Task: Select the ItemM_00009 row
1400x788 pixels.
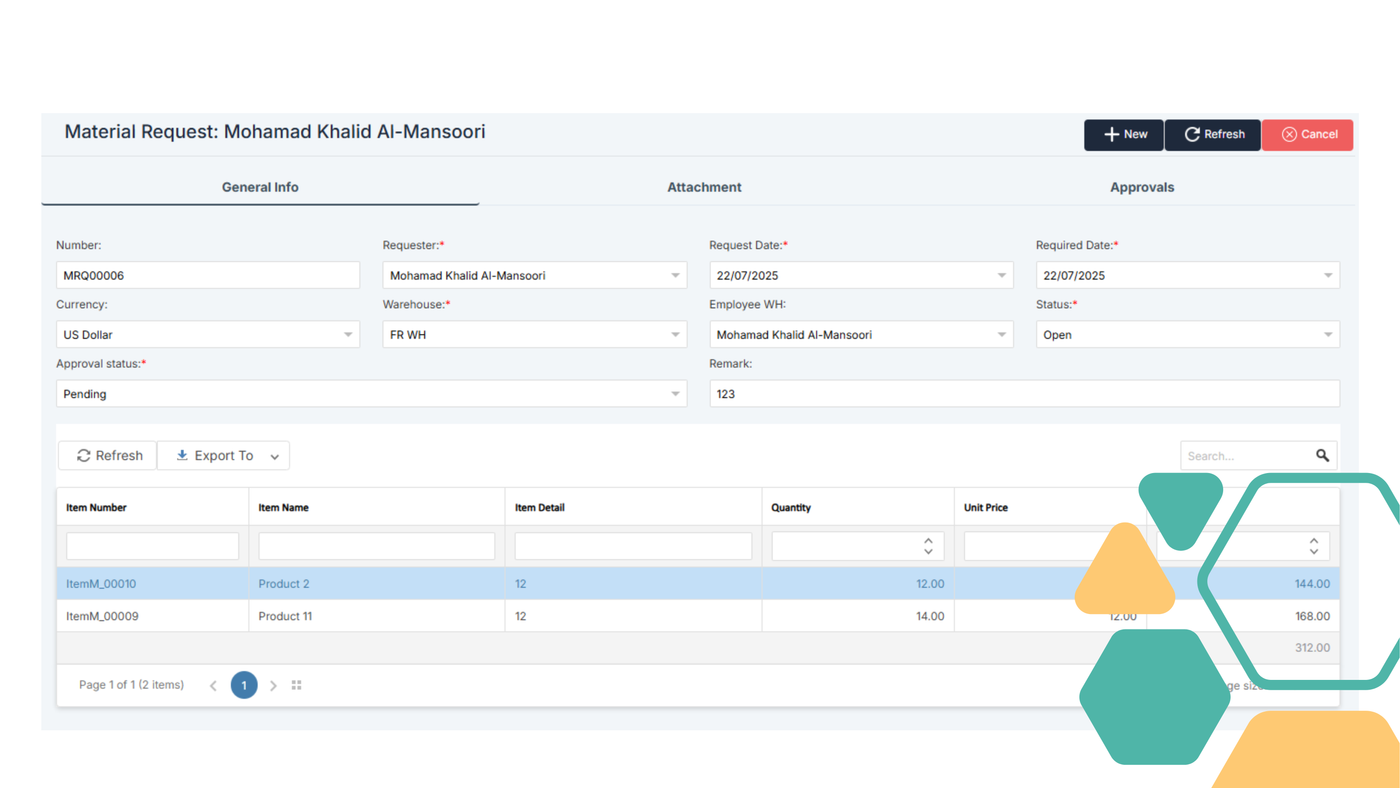Action: tap(102, 616)
